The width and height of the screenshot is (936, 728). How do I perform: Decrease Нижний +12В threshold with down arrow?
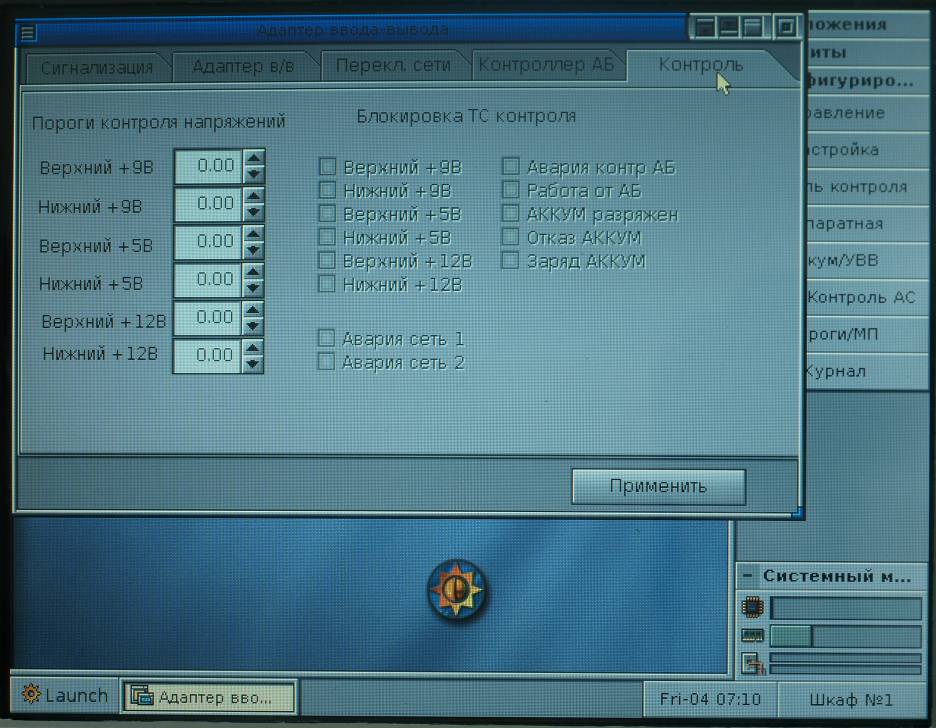[253, 363]
